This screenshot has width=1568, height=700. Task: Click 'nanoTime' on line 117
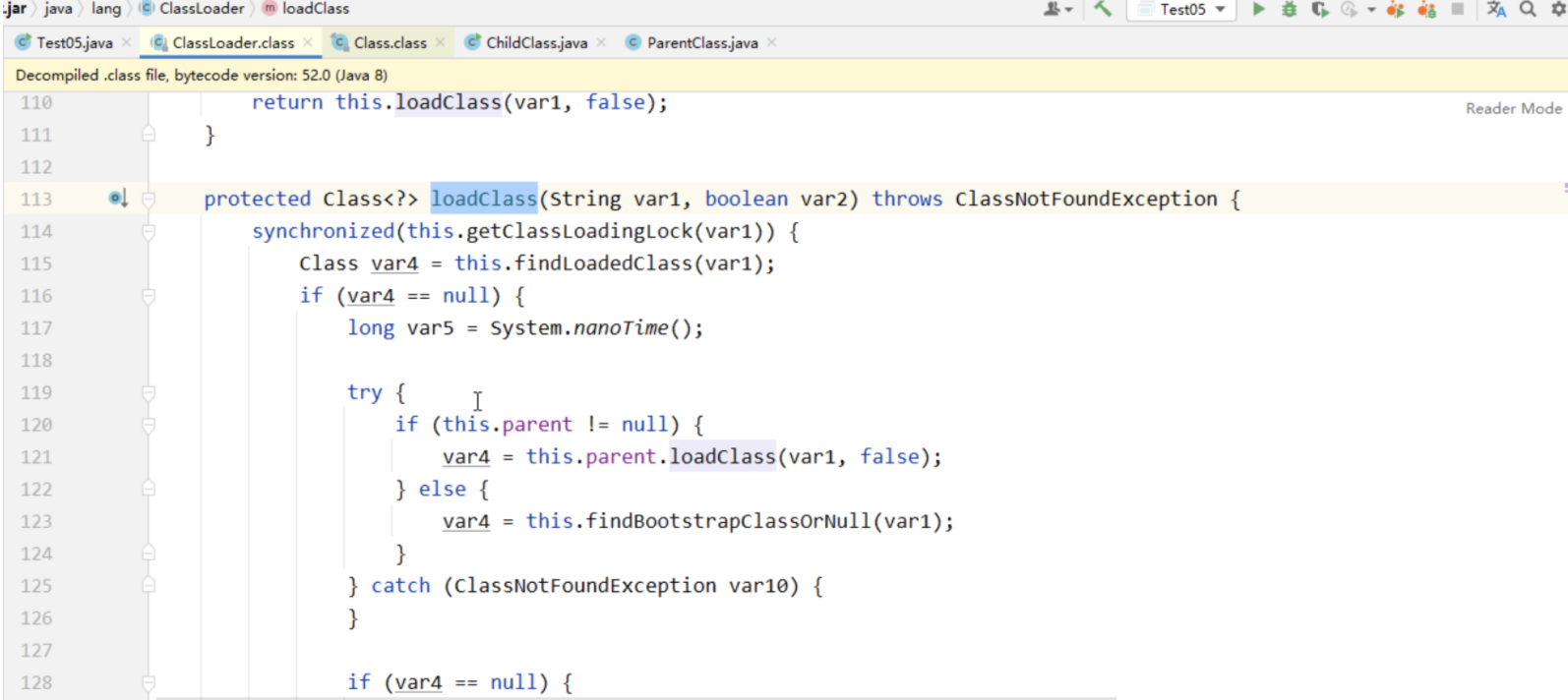[621, 328]
